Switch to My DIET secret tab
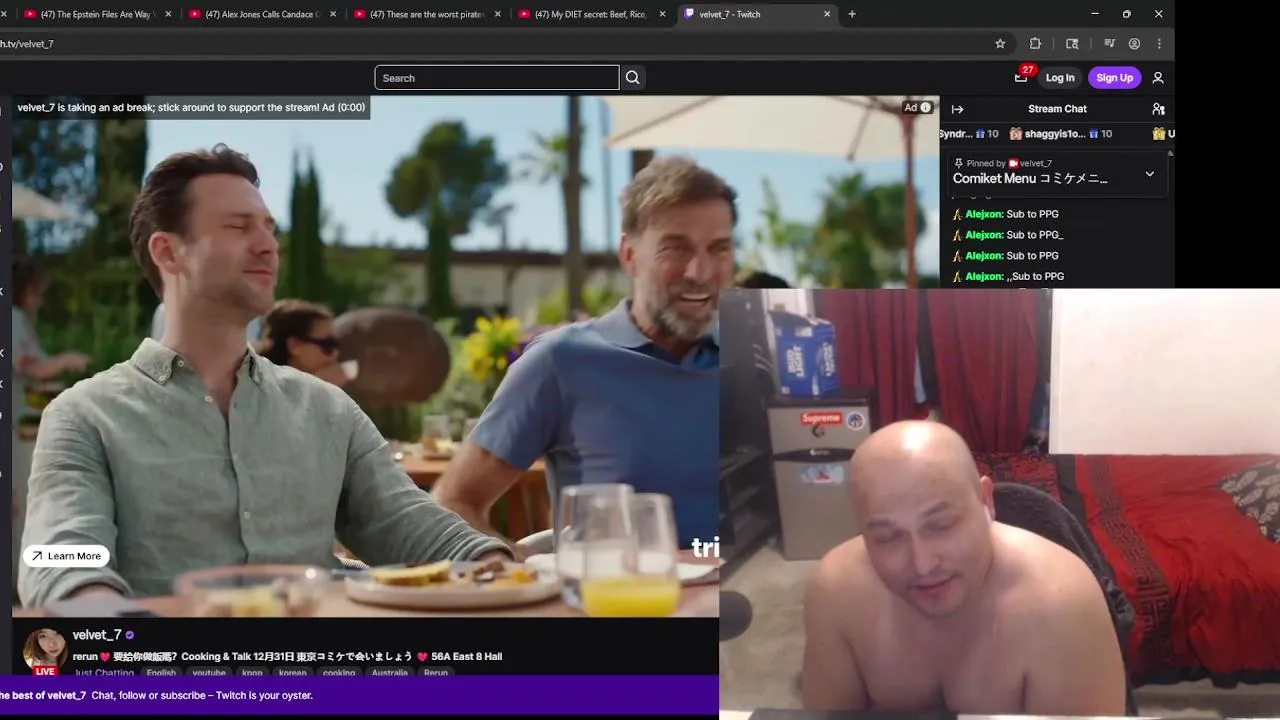1280x720 pixels. coord(591,14)
